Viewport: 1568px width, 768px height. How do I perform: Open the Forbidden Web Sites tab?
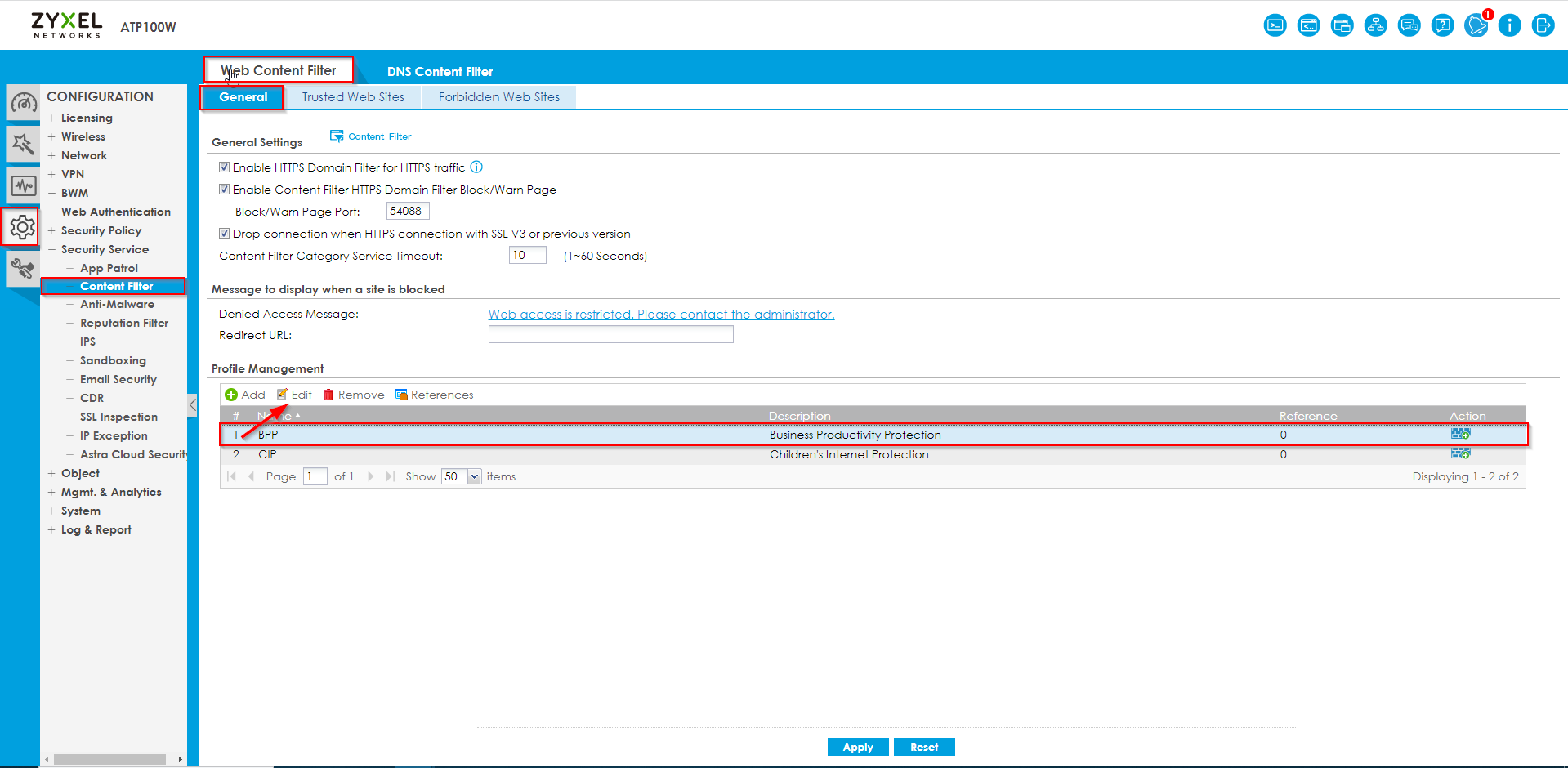click(x=498, y=97)
